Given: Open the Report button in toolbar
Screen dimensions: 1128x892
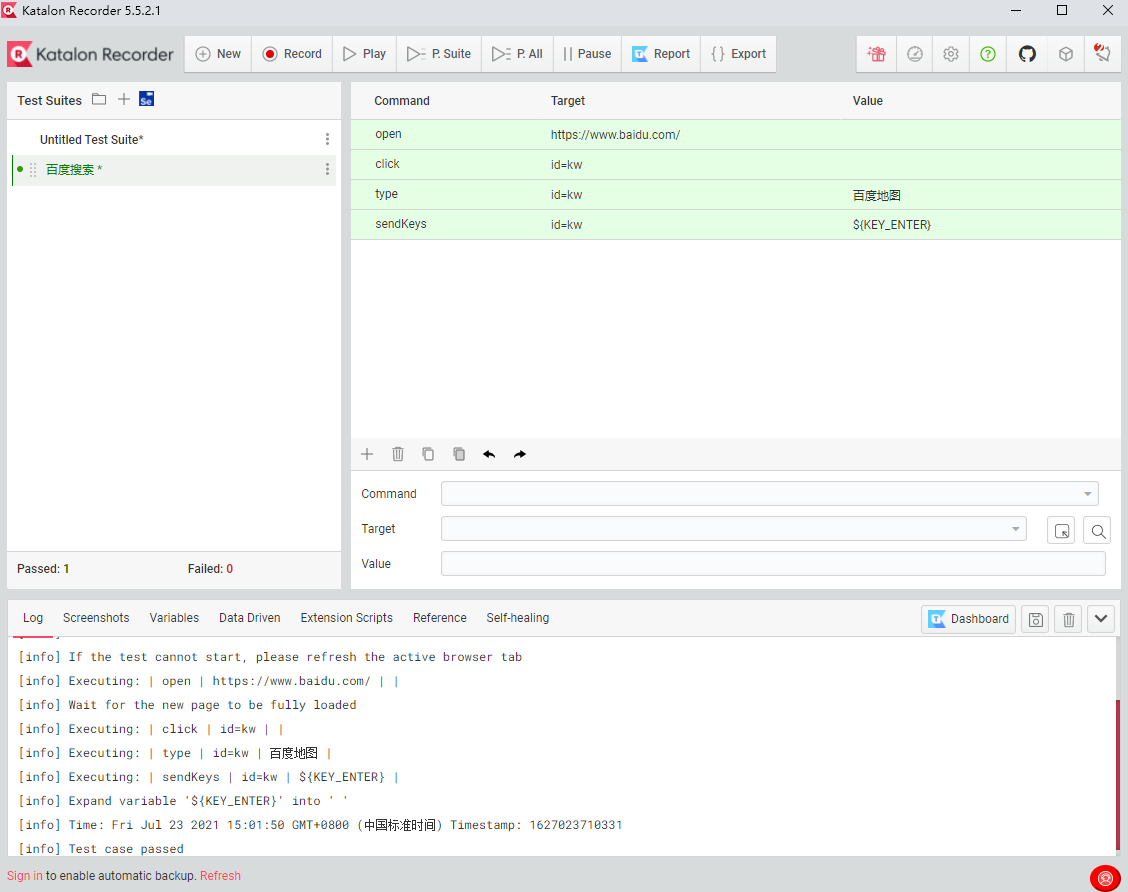Looking at the screenshot, I should 660,54.
